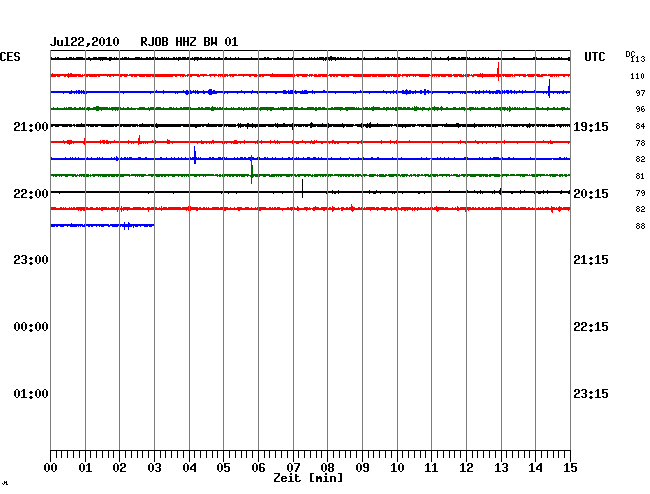Select minute 08 on the time axis

[327, 468]
